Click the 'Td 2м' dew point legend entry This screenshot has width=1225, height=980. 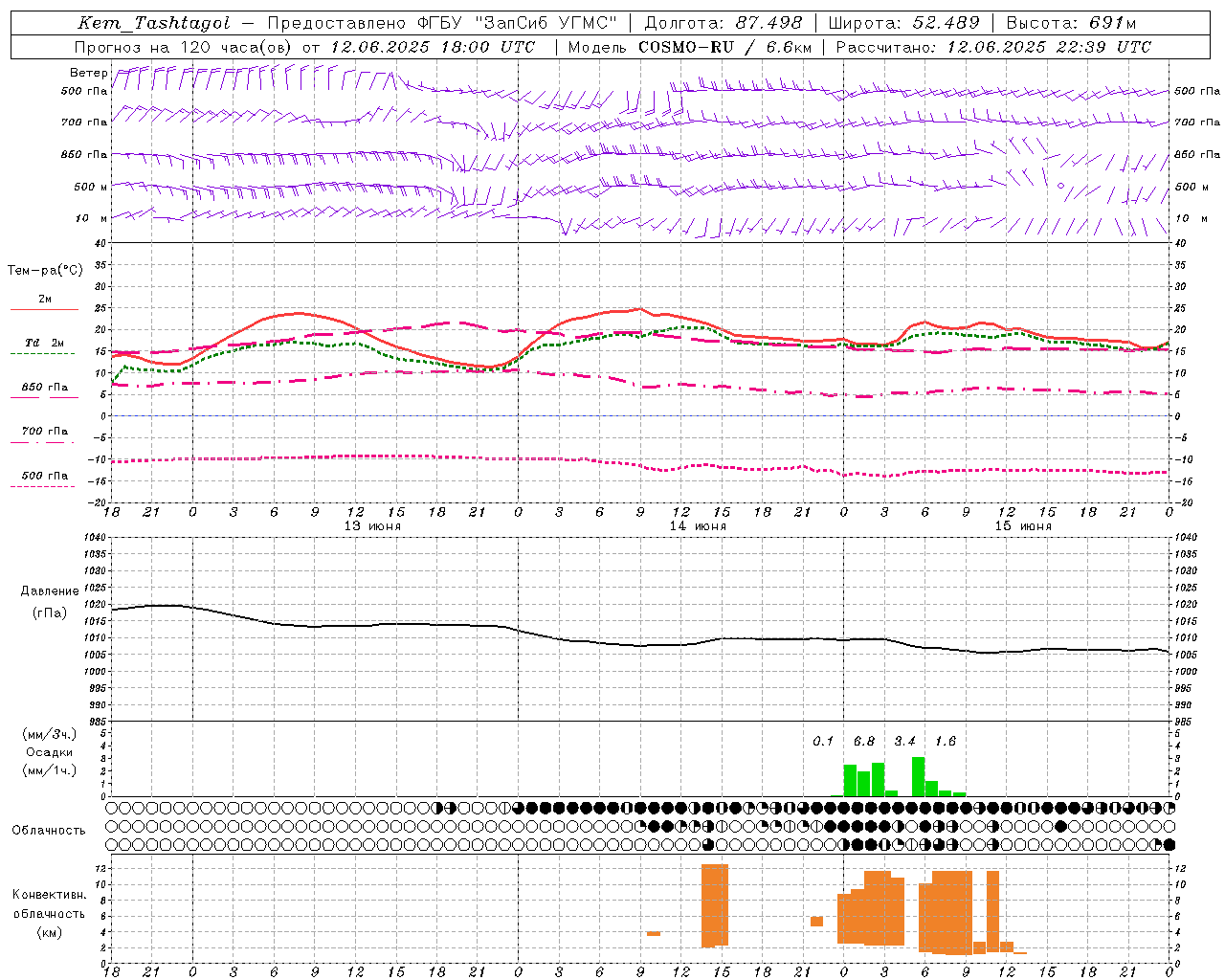coord(45,343)
